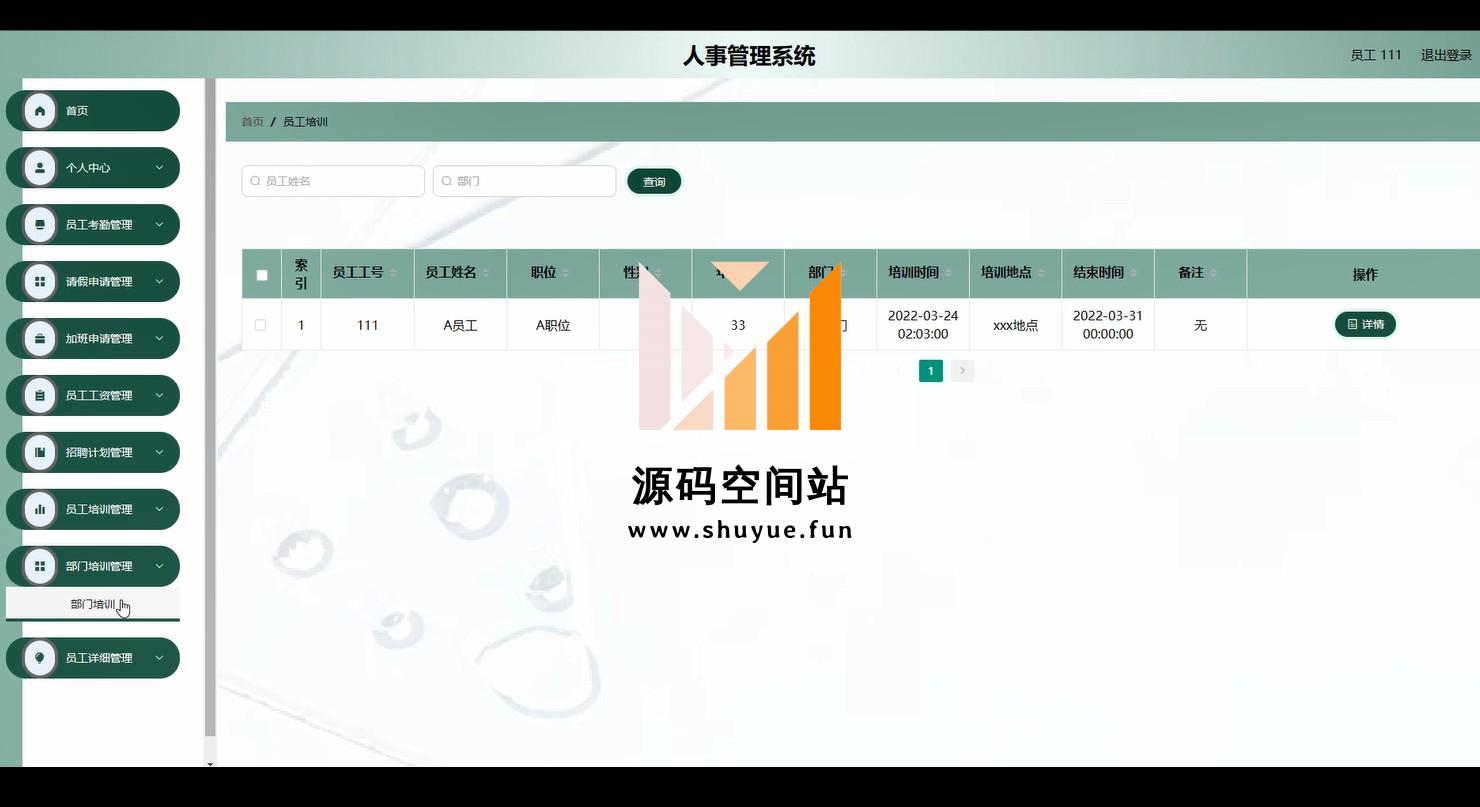Viewport: 1480px width, 807px height.
Task: Click the A员工 name cell
Action: (461, 326)
